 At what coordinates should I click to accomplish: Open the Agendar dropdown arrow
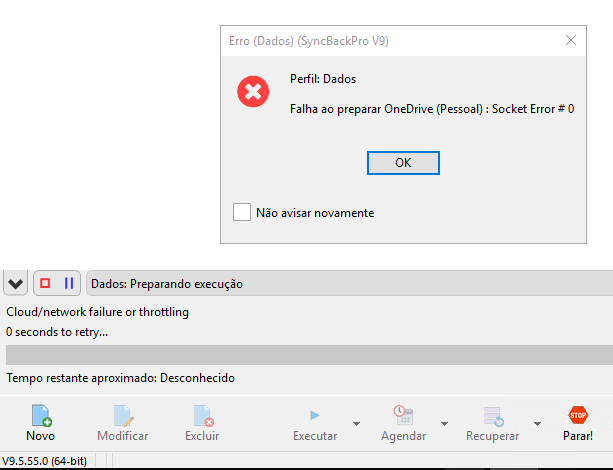pyautogui.click(x=444, y=424)
